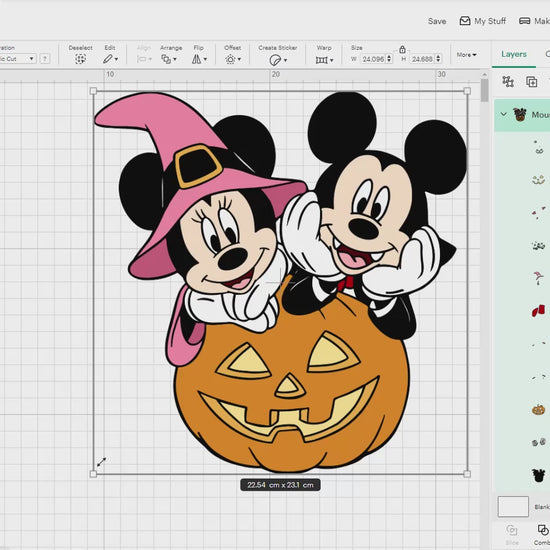
Task: Click the height value field
Action: pos(423,59)
